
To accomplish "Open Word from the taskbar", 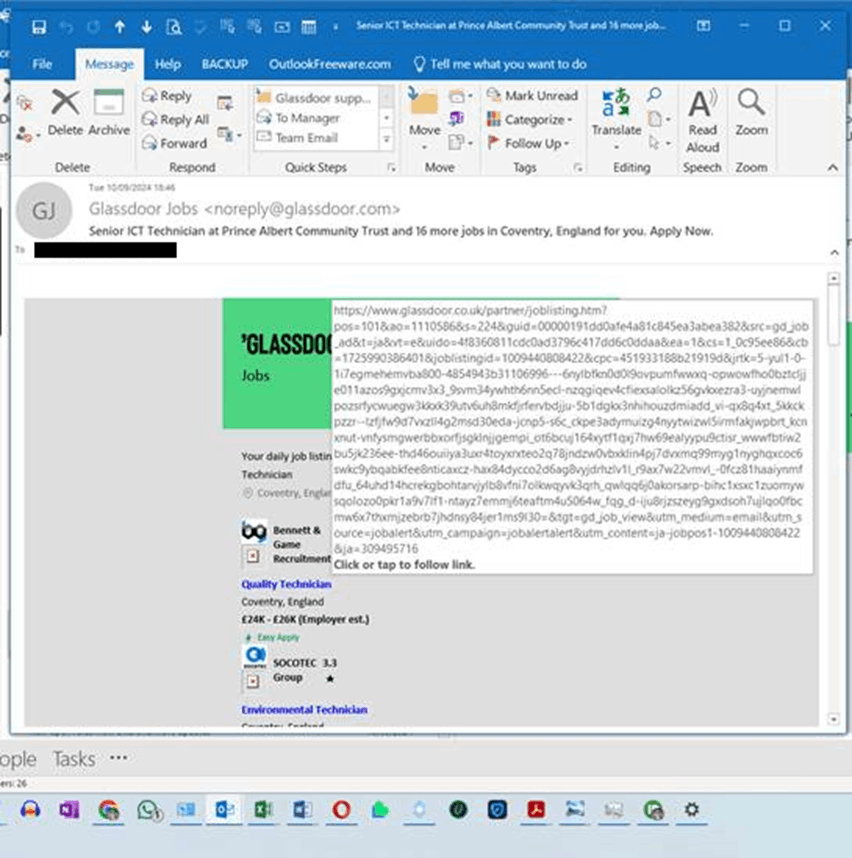I will [x=302, y=809].
